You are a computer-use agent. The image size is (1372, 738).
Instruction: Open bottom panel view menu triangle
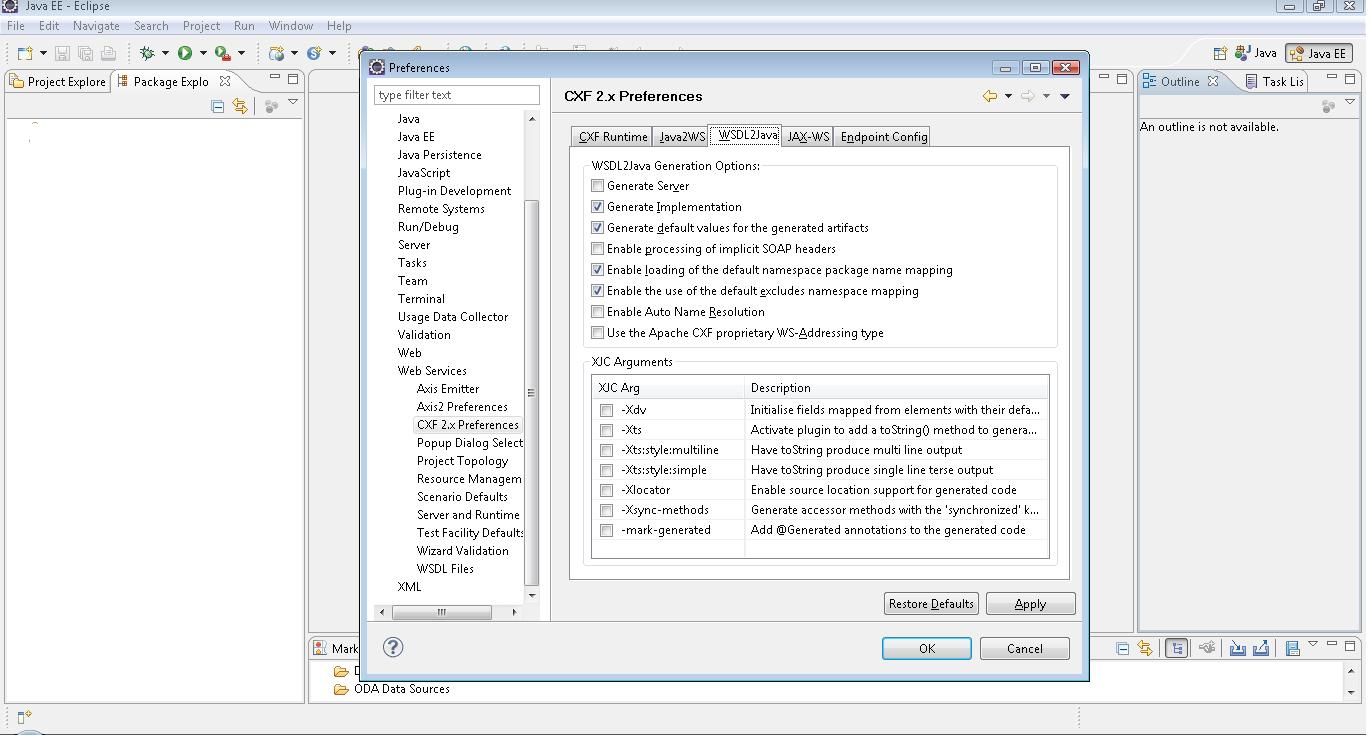(x=1313, y=645)
